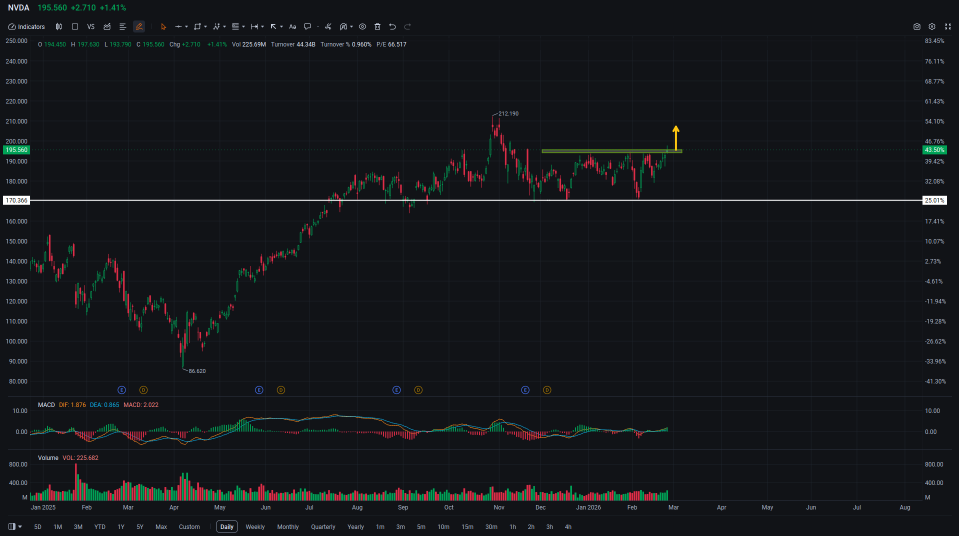Select the Fibonacci levels tool
The width and height of the screenshot is (959, 536).
click(235, 27)
